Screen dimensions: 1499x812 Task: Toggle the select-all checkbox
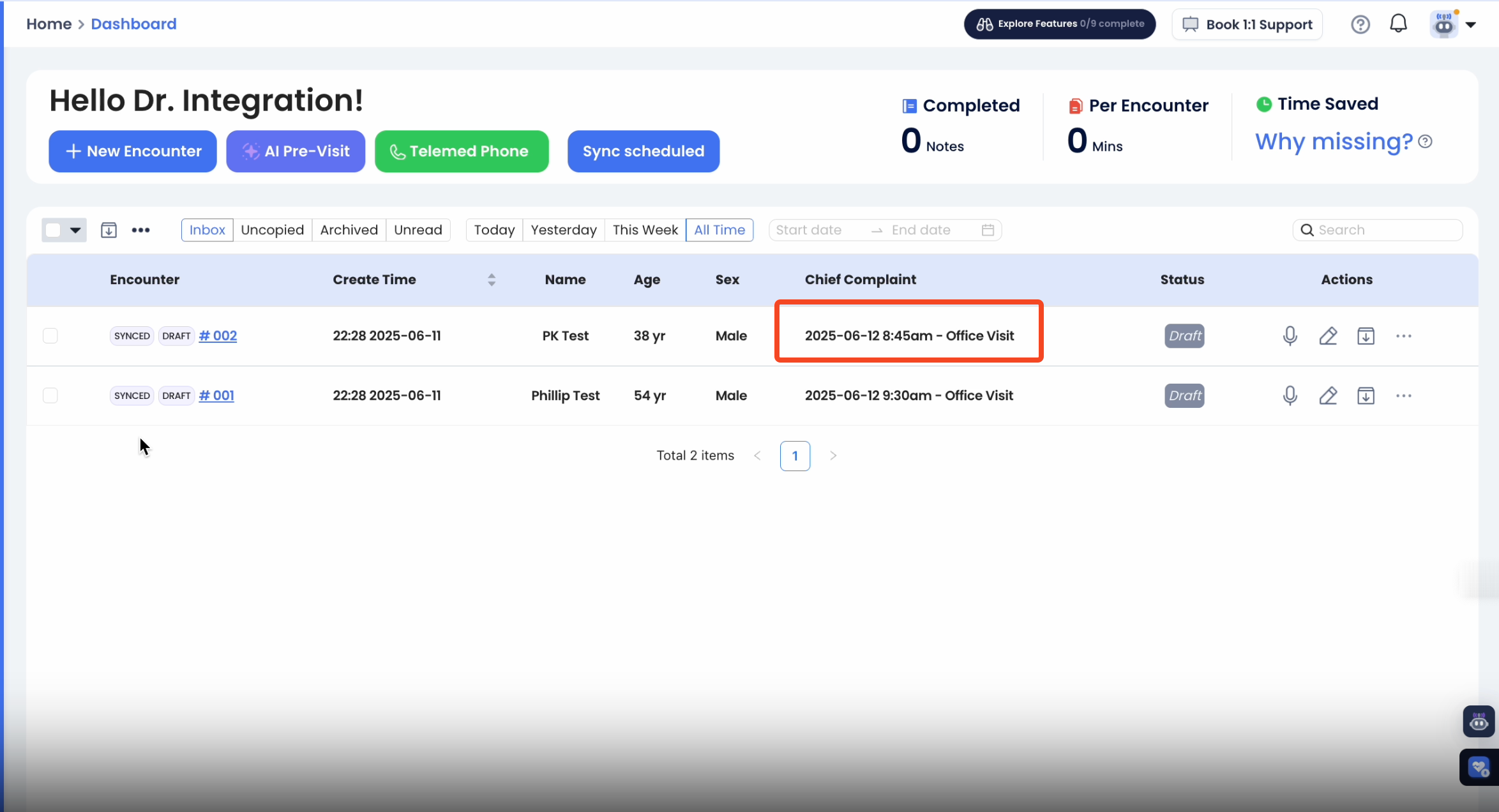[54, 230]
